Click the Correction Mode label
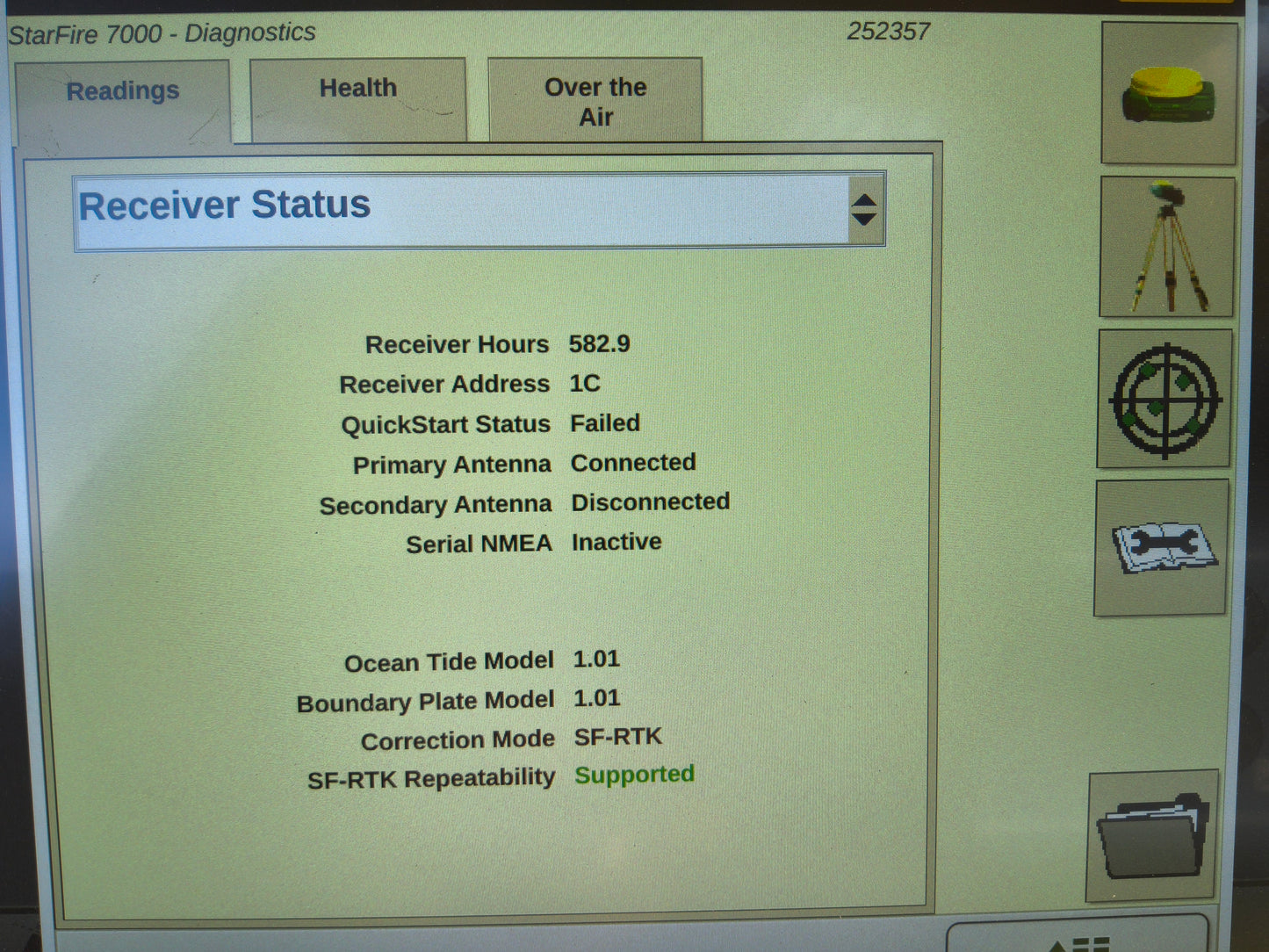The height and width of the screenshot is (952, 1269). tap(458, 740)
